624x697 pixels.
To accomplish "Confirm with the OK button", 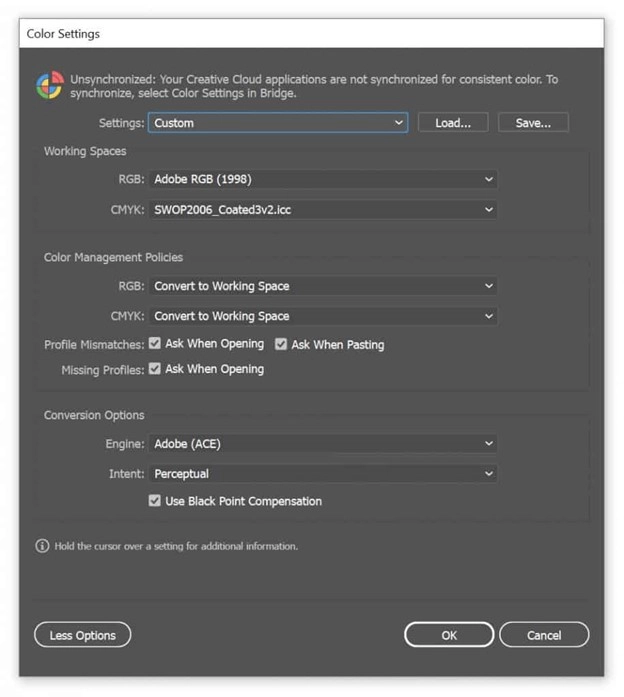I will point(449,635).
